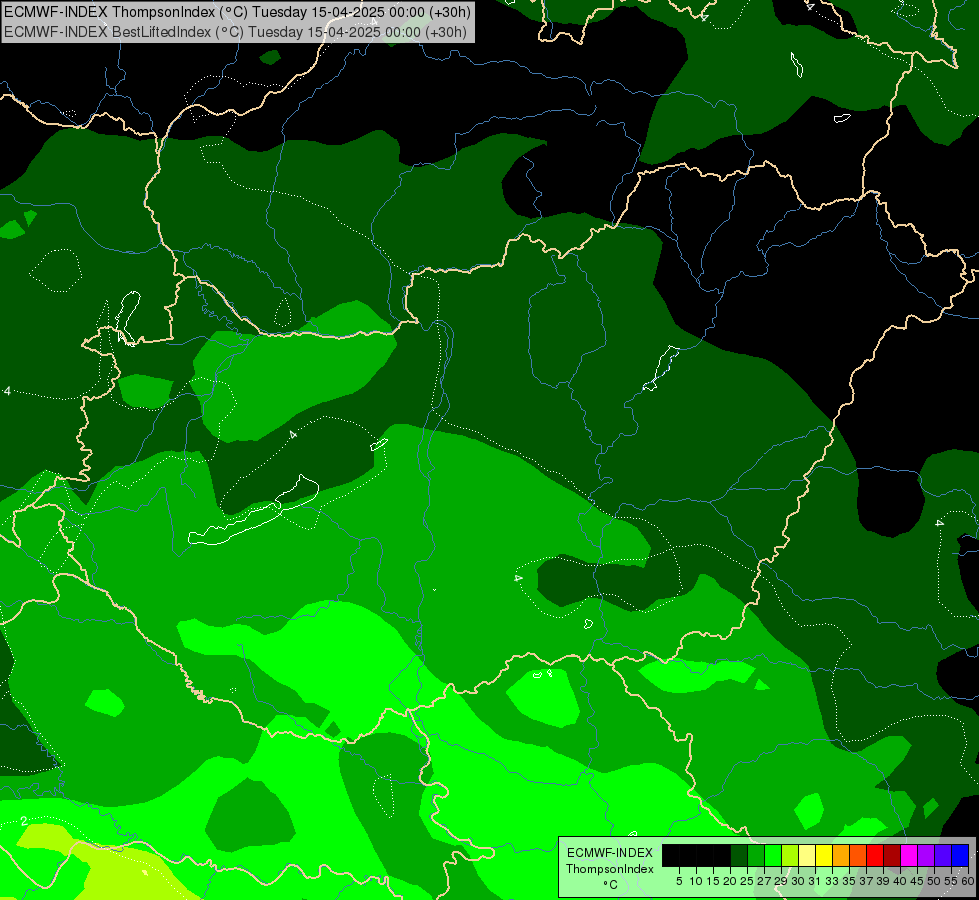Viewport: 979px width, 900px height.
Task: Click the ThompsonIndex header line at top
Action: tap(237, 11)
